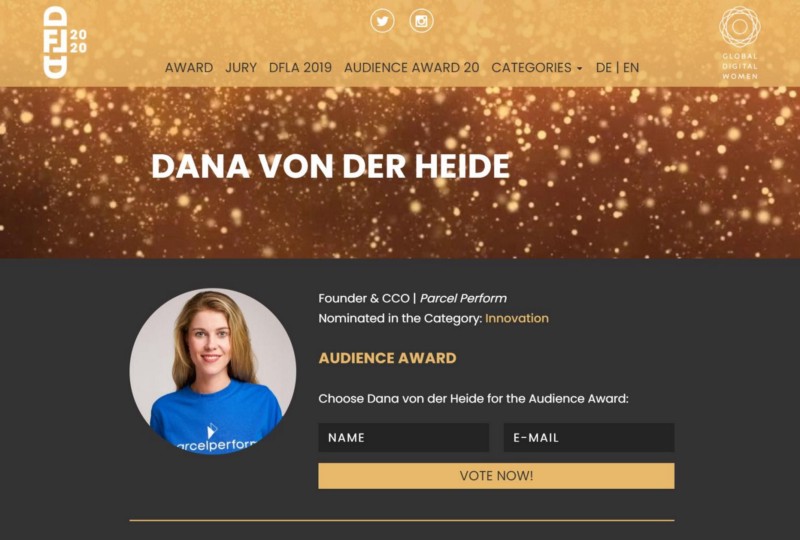Screen dimensions: 800x540
Task: Click the Categories dropdown caret arrow
Action: (x=579, y=68)
